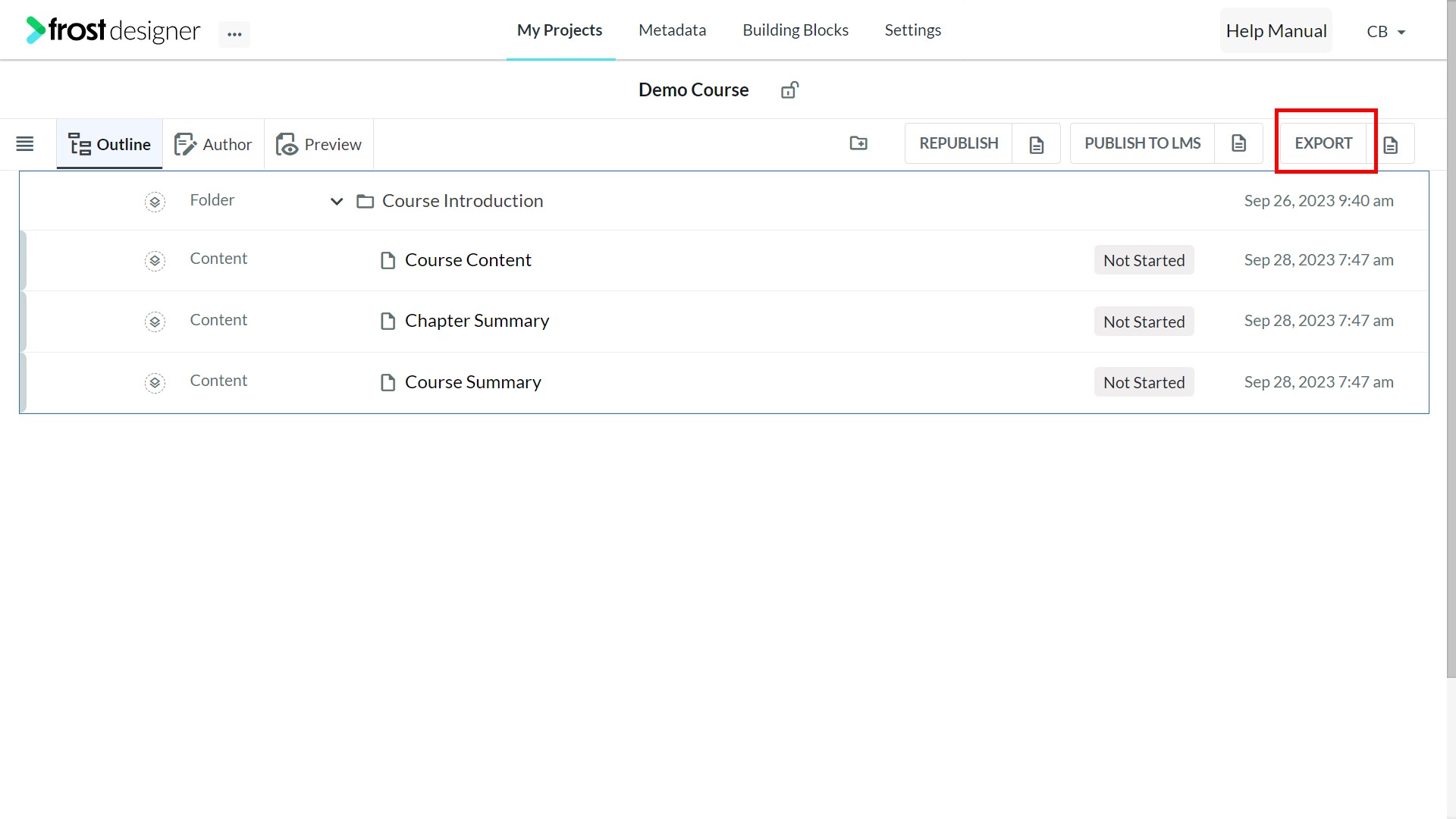Click Not Started status of Course Content
This screenshot has width=1456, height=819.
pyautogui.click(x=1144, y=260)
